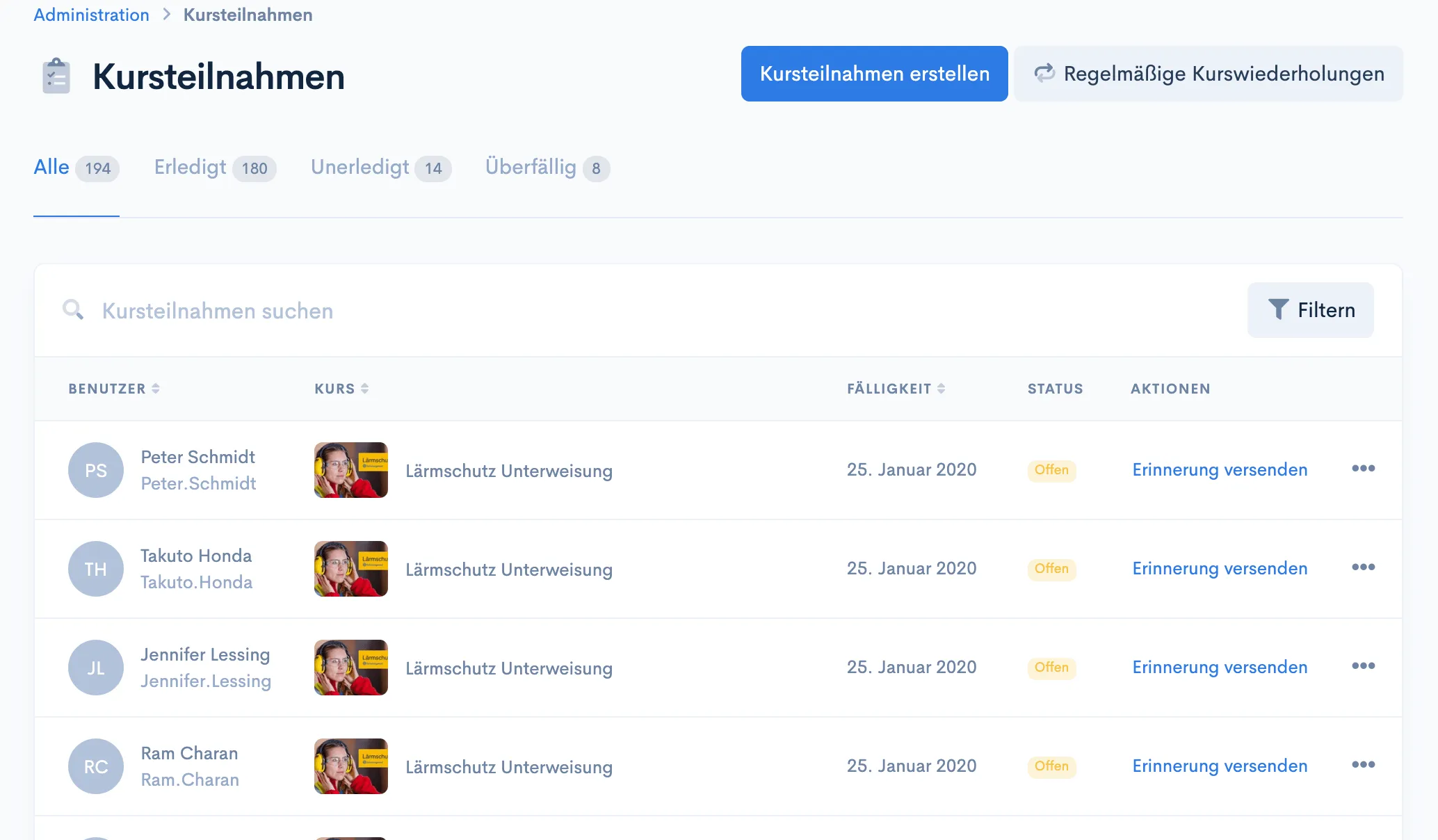
Task: Sort table by Benutzer column
Action: tap(114, 389)
